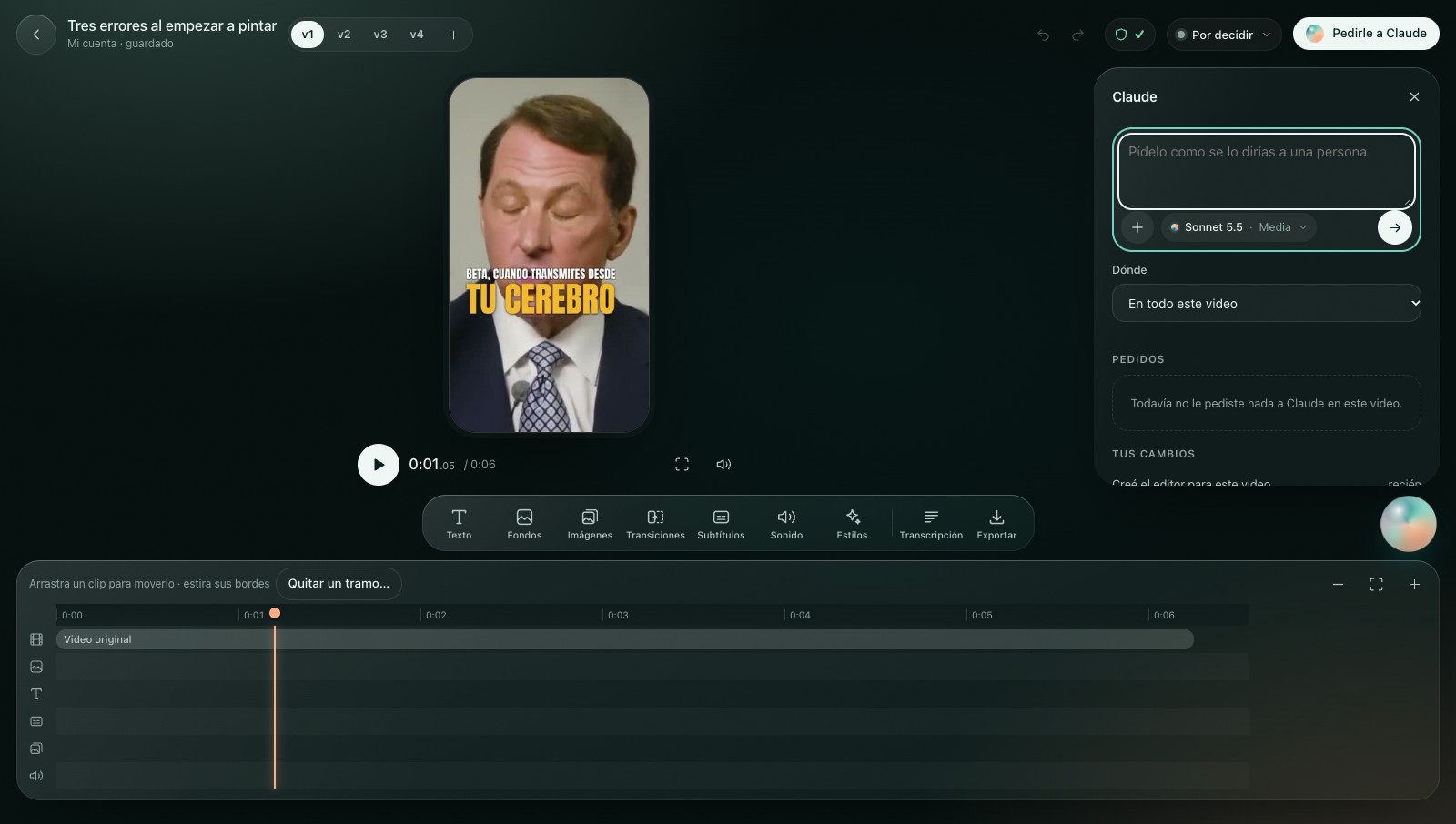Click the shield check status button
The height and width of the screenshot is (824, 1456).
point(1129,35)
